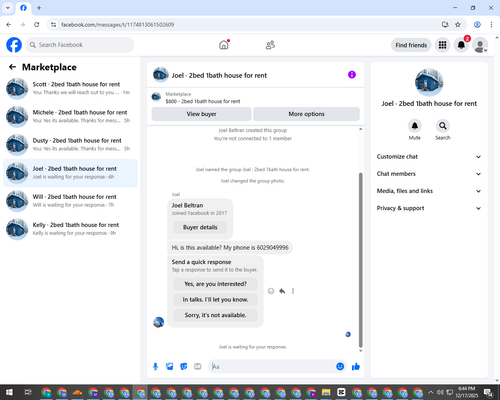The height and width of the screenshot is (400, 500).
Task: Open the Chrome profile icon
Action: tap(477, 25)
